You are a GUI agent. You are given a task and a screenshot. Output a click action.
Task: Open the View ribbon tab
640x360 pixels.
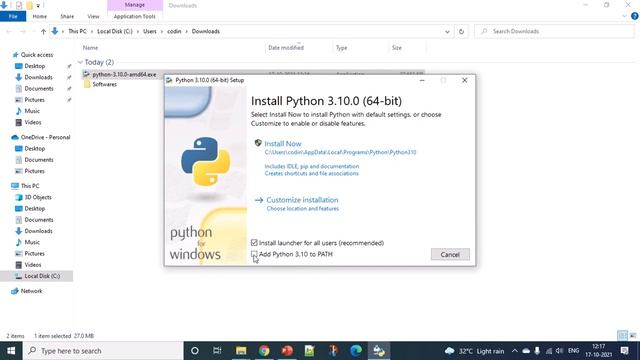tap(93, 16)
